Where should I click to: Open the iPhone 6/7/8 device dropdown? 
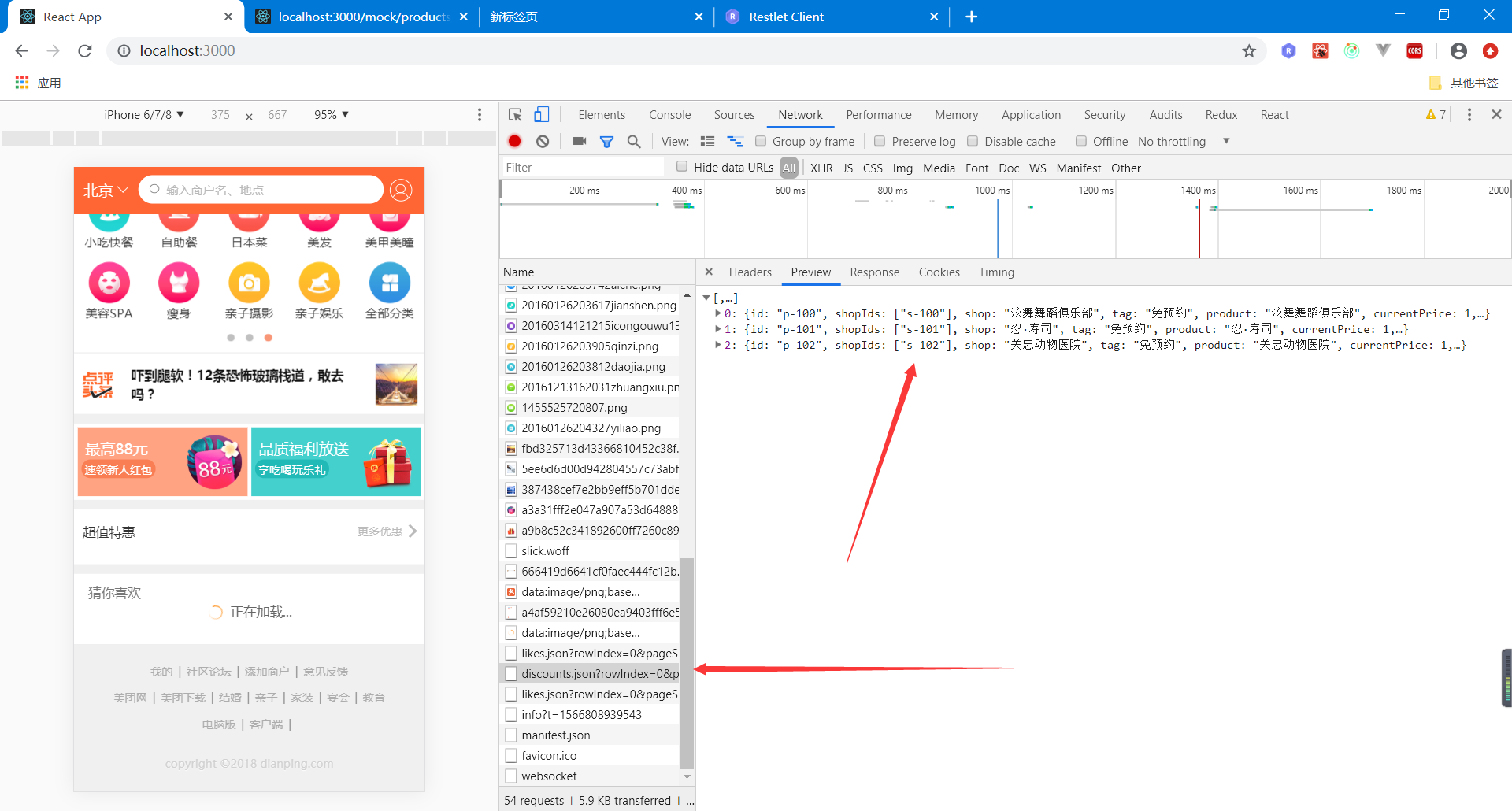pos(144,115)
